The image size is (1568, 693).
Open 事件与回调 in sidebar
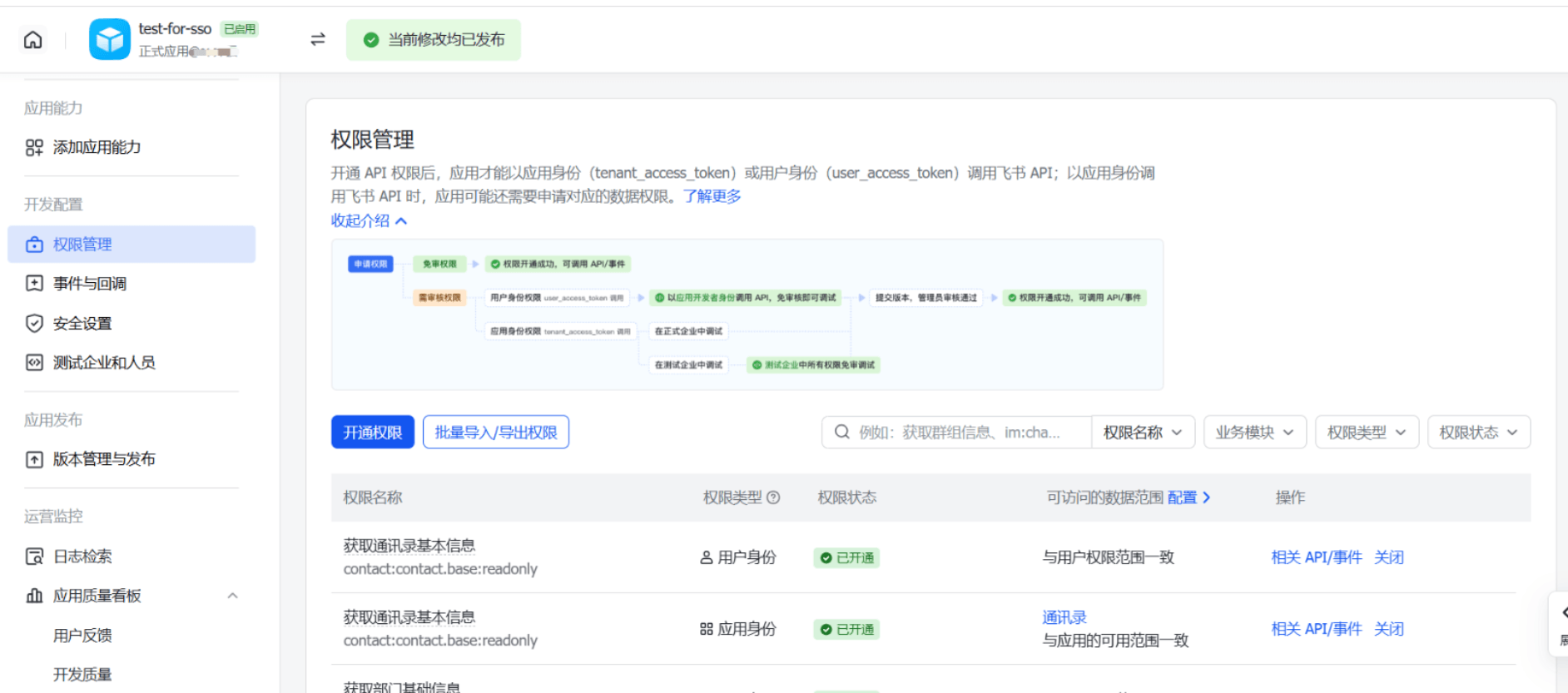(x=90, y=284)
